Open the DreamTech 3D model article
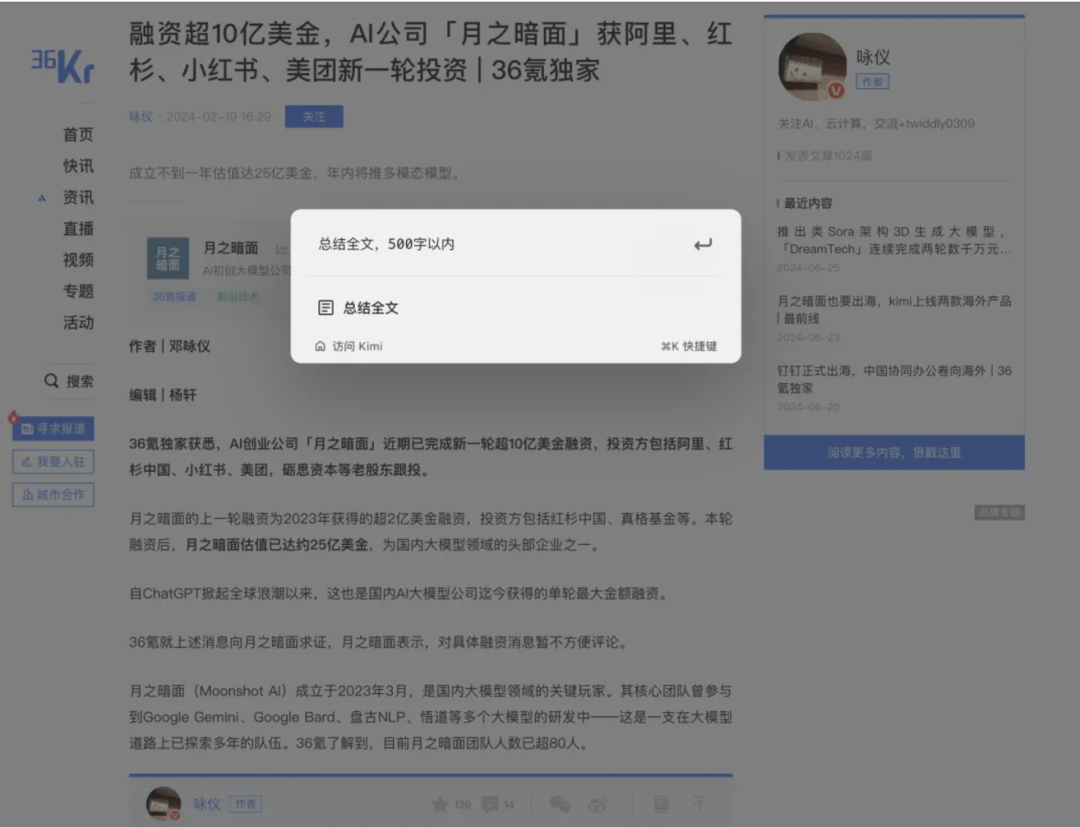1080x827 pixels. [x=894, y=240]
